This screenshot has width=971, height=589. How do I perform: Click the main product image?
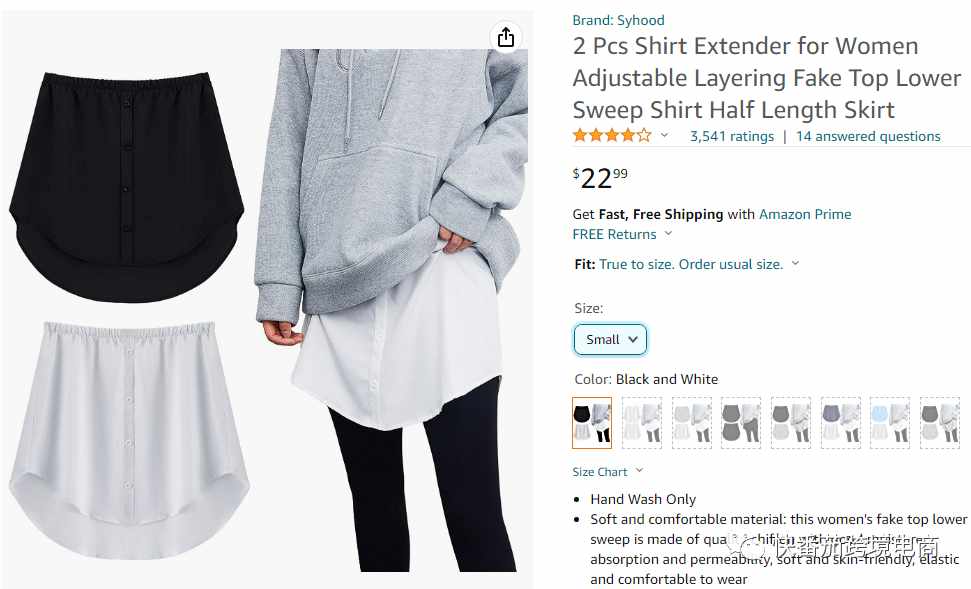pyautogui.click(x=268, y=297)
